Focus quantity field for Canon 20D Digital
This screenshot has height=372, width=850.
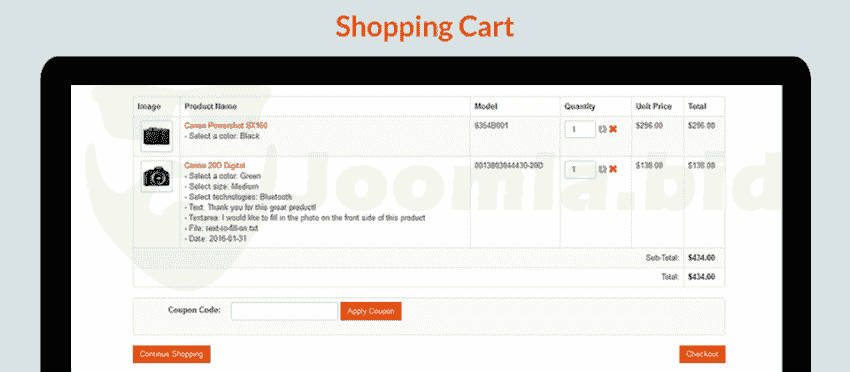(x=580, y=169)
